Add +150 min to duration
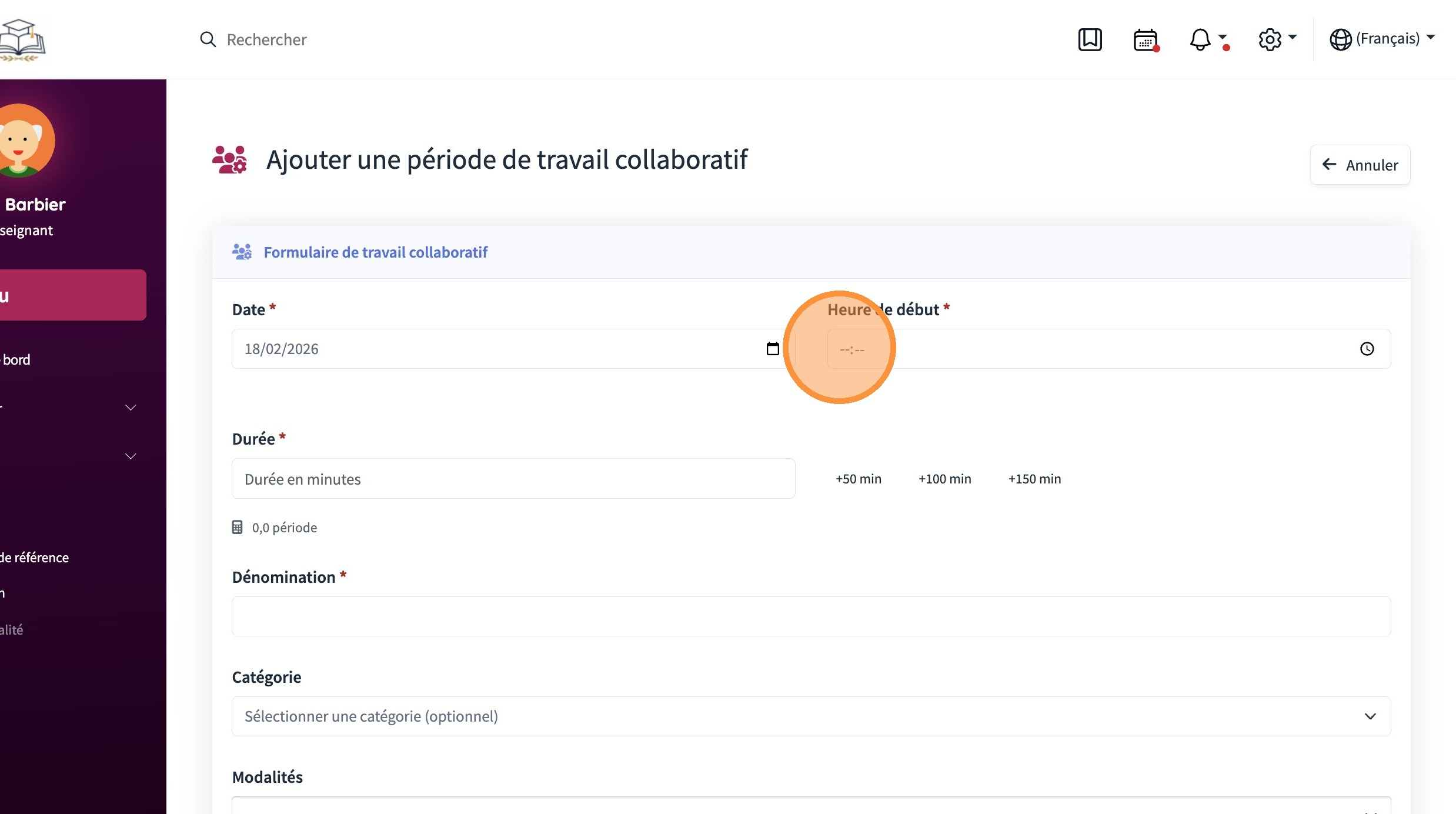The image size is (1456, 814). pos(1034,479)
